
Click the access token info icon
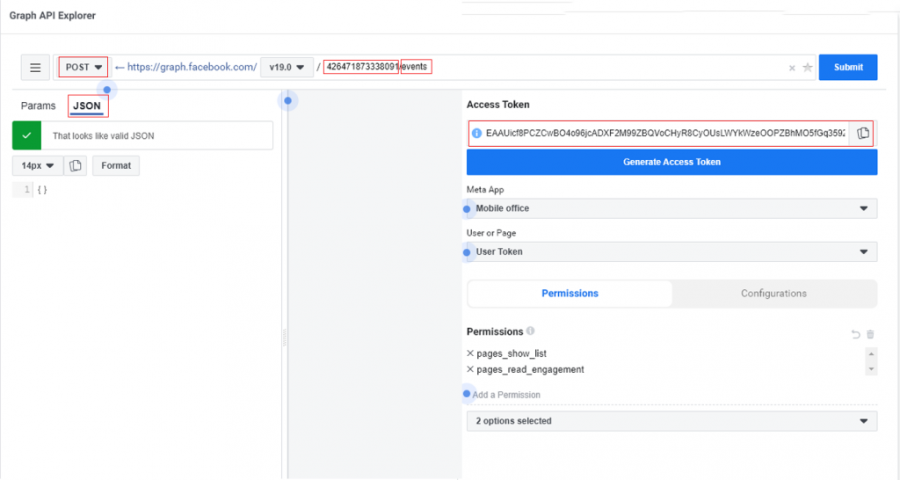click(476, 133)
